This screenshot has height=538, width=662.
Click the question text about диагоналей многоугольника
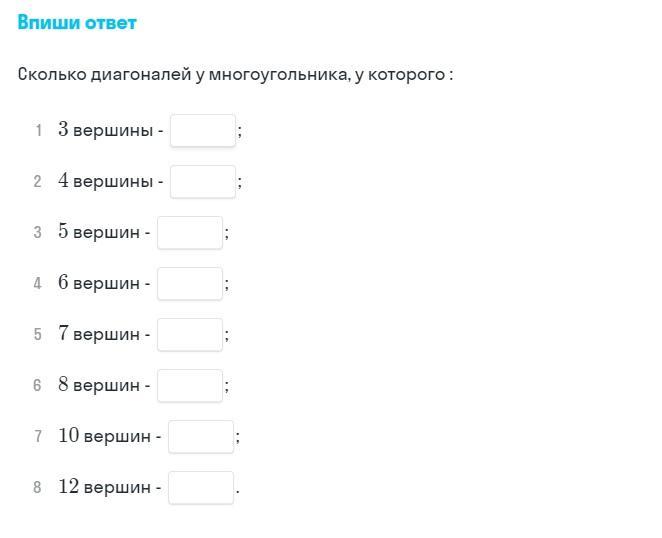click(235, 75)
